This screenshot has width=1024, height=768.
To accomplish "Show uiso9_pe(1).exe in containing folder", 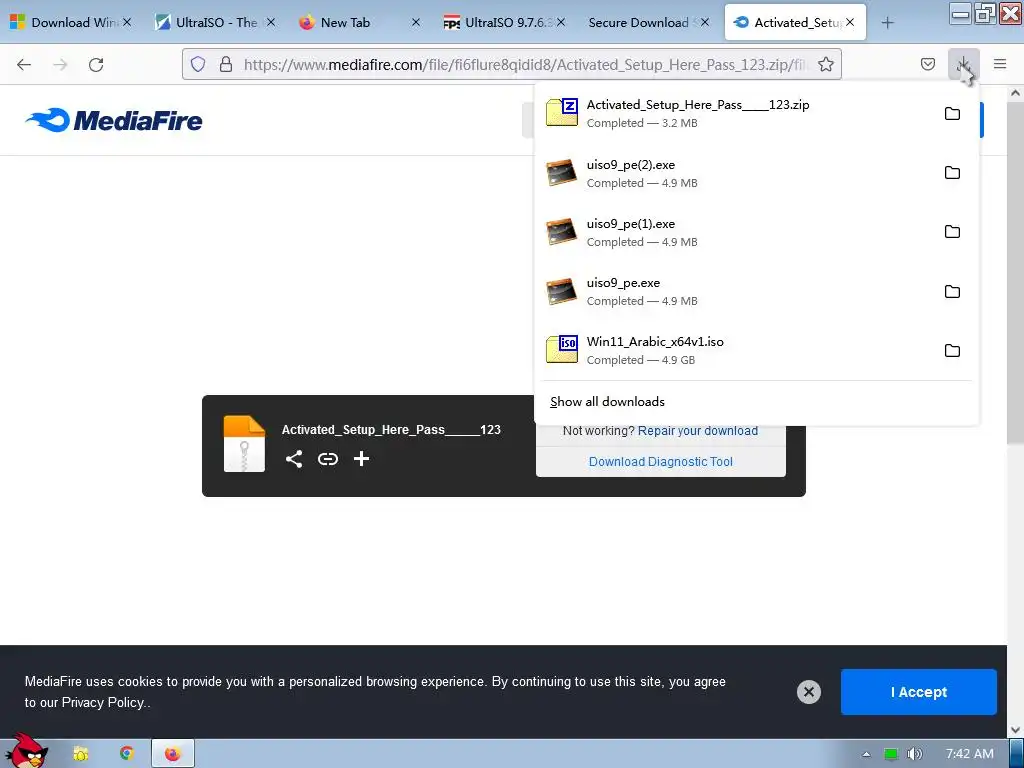I will point(952,232).
